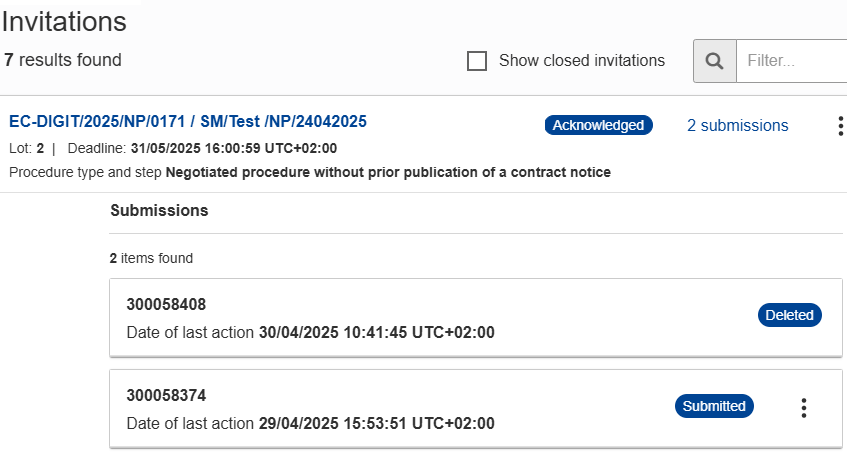847x455 pixels.
Task: Click the Invitations page heading
Action: coord(65,21)
